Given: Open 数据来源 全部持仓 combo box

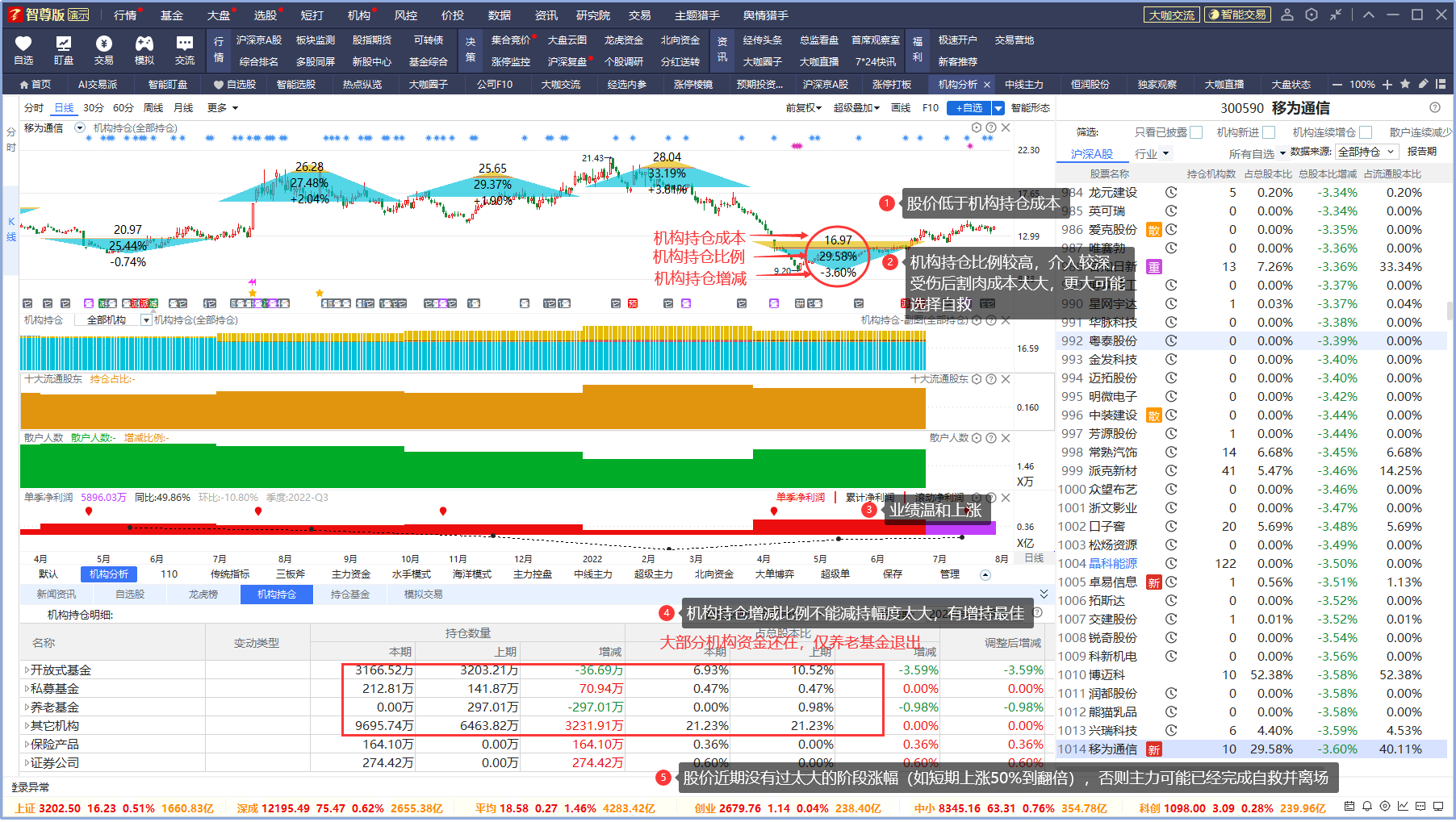Looking at the screenshot, I should coord(1366,152).
